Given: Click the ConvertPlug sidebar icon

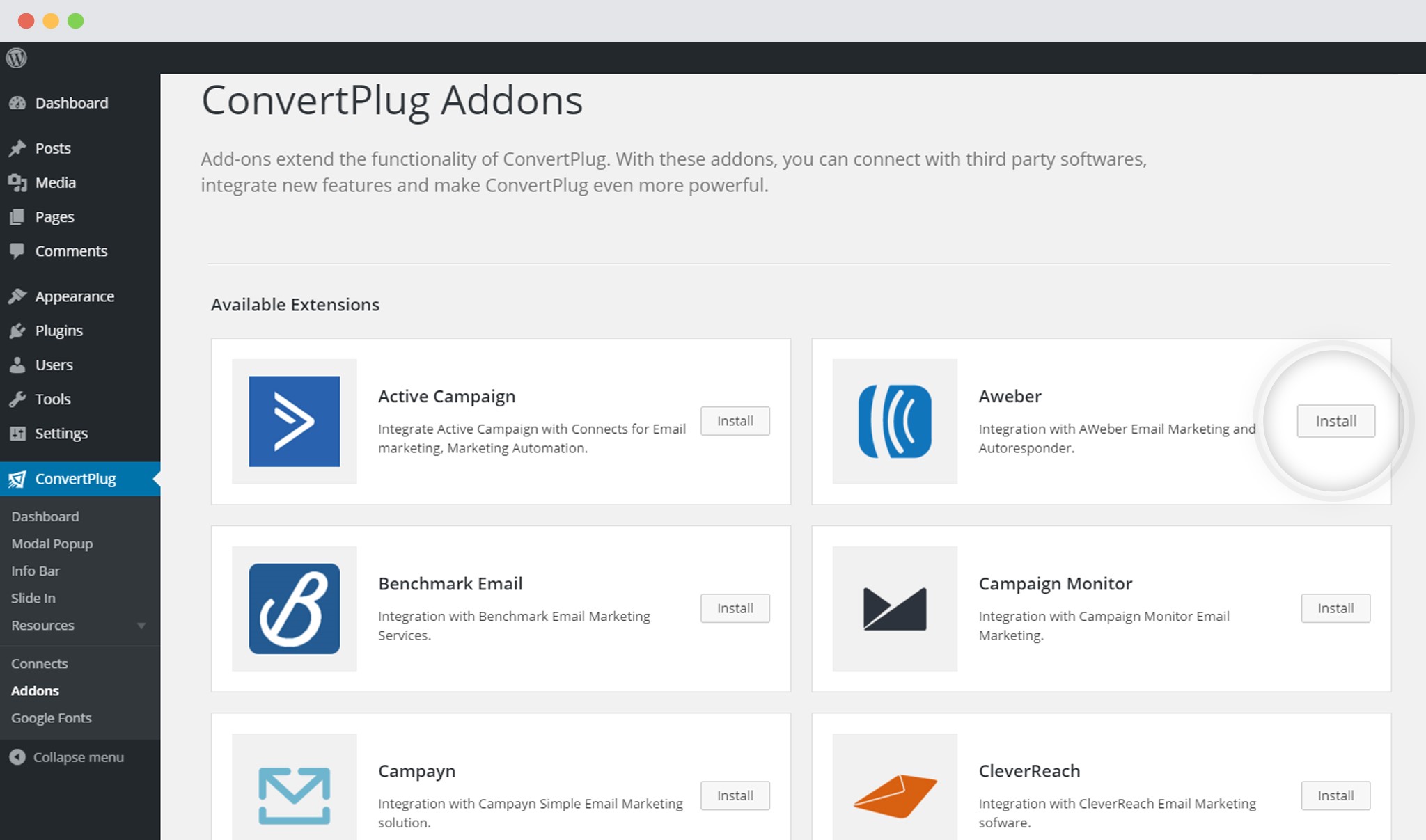Looking at the screenshot, I should pos(18,478).
